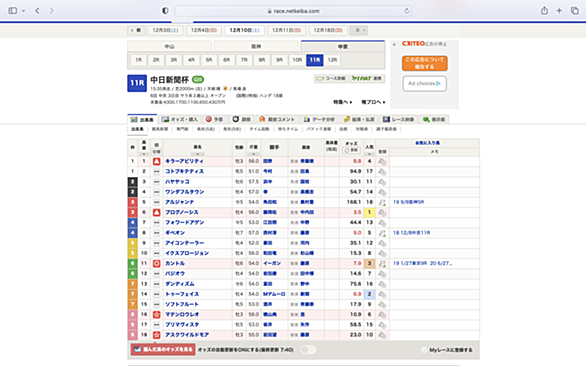Open new tab with plus icon
586x366 pixels.
click(x=559, y=11)
